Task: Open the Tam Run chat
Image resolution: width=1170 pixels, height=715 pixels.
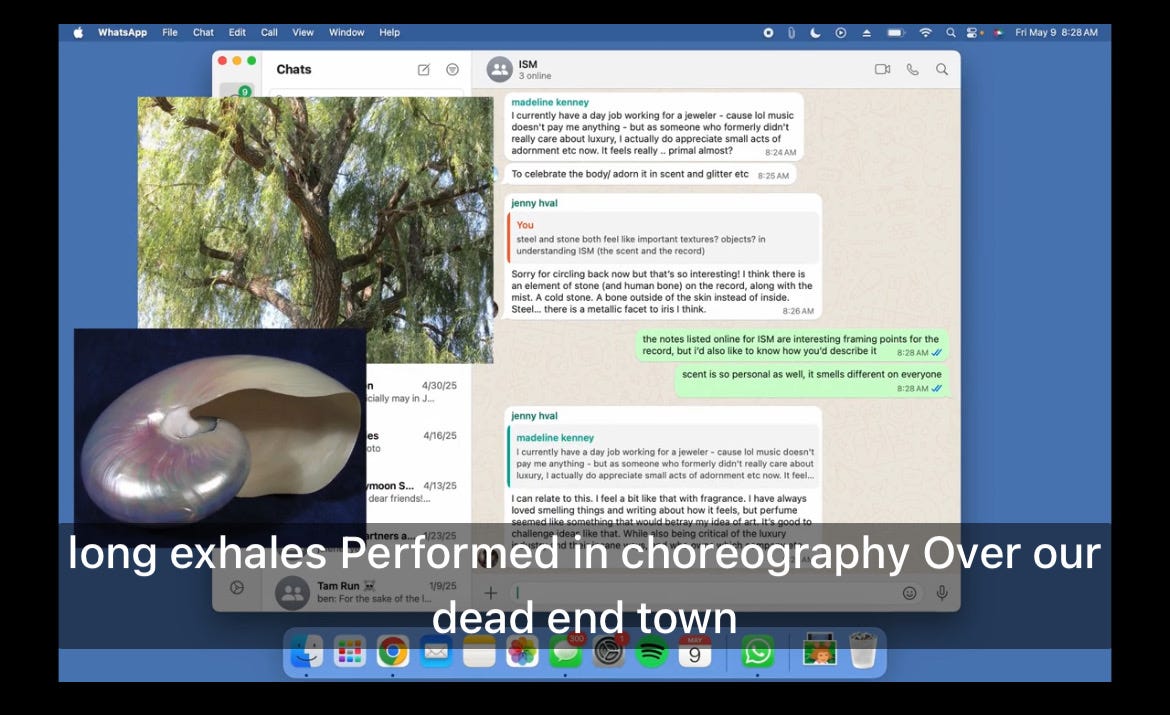Action: click(x=366, y=592)
